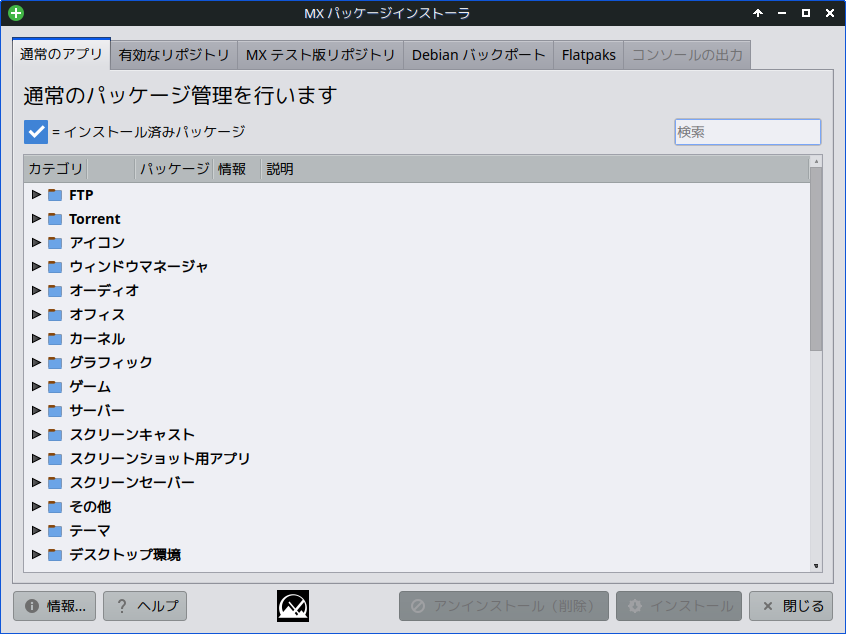Expand the カーネル category arrow
This screenshot has width=846, height=634.
tap(36, 338)
